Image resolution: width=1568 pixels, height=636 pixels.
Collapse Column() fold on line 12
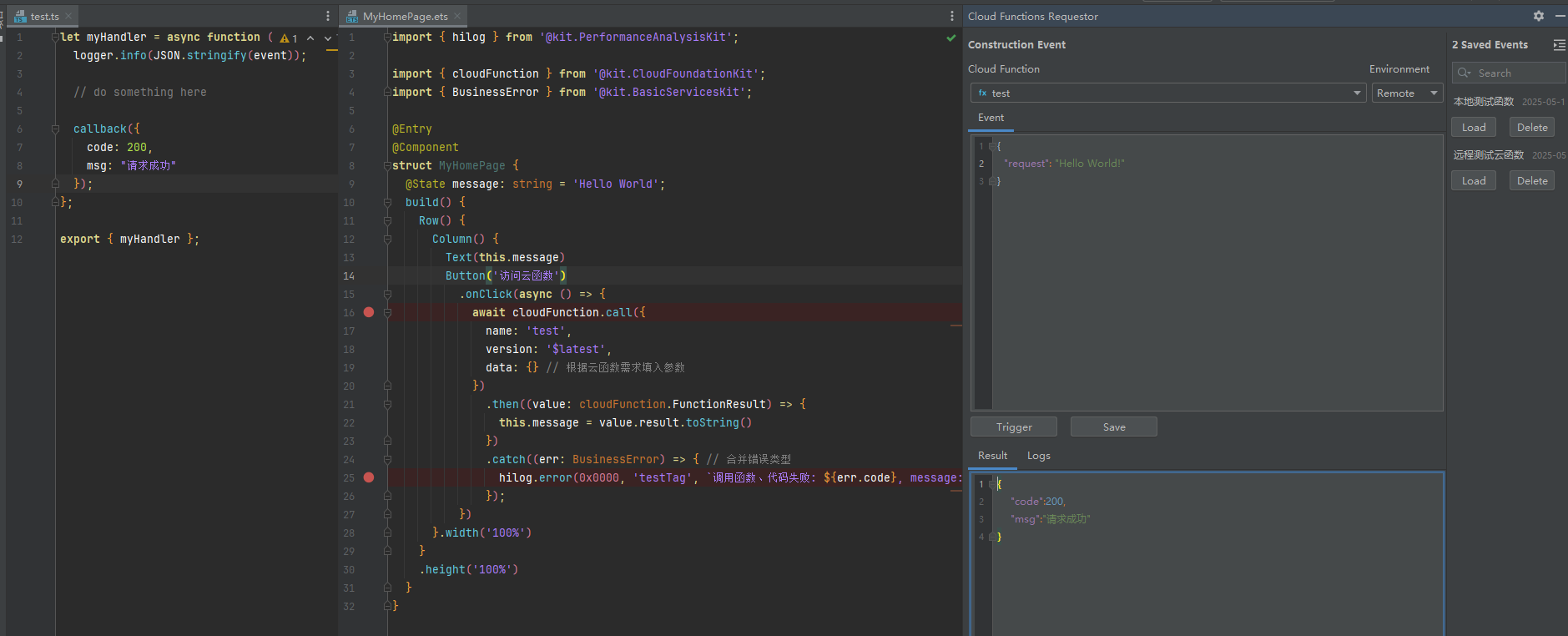[387, 239]
